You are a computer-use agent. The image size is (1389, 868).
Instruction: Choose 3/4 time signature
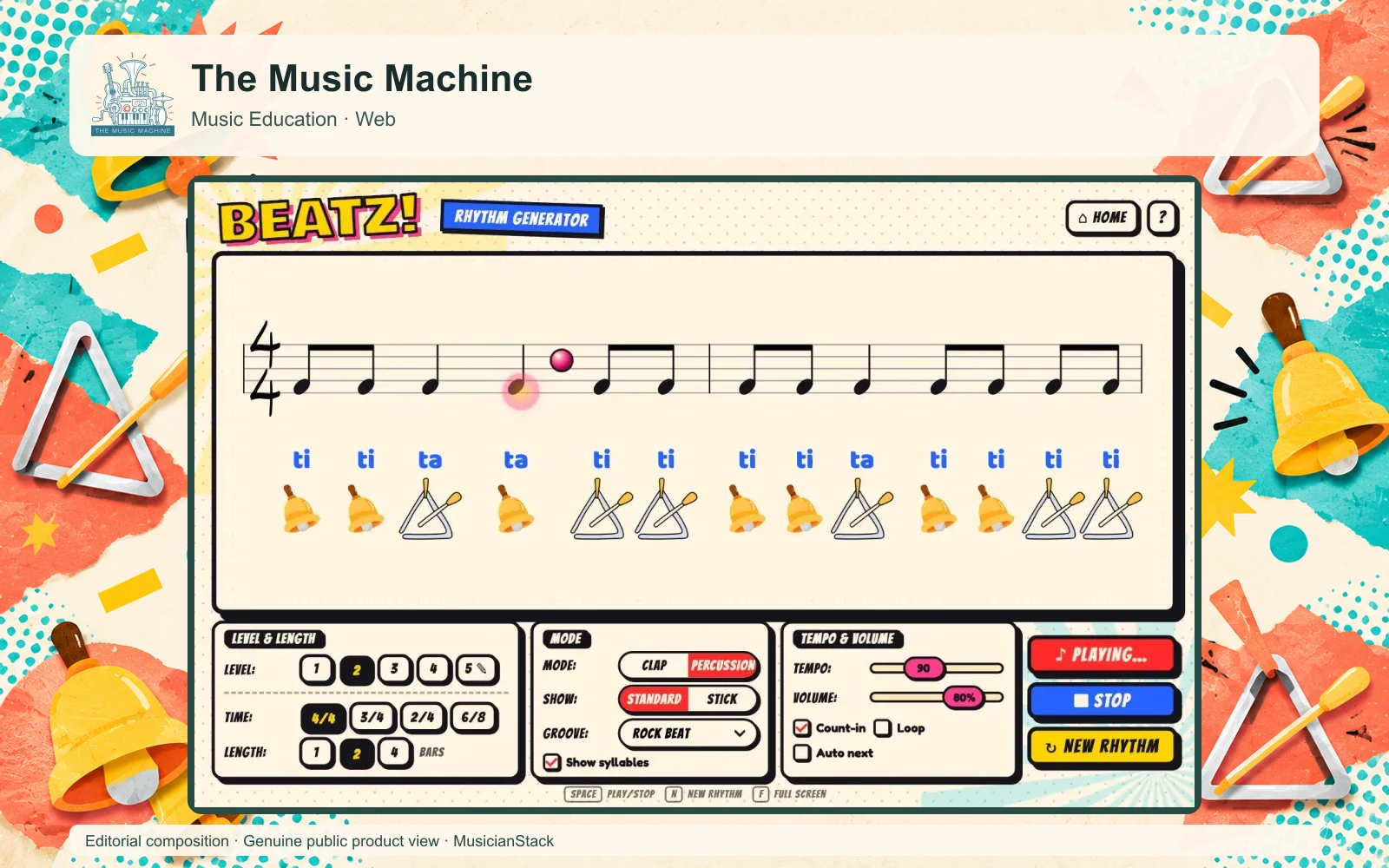pos(372,718)
